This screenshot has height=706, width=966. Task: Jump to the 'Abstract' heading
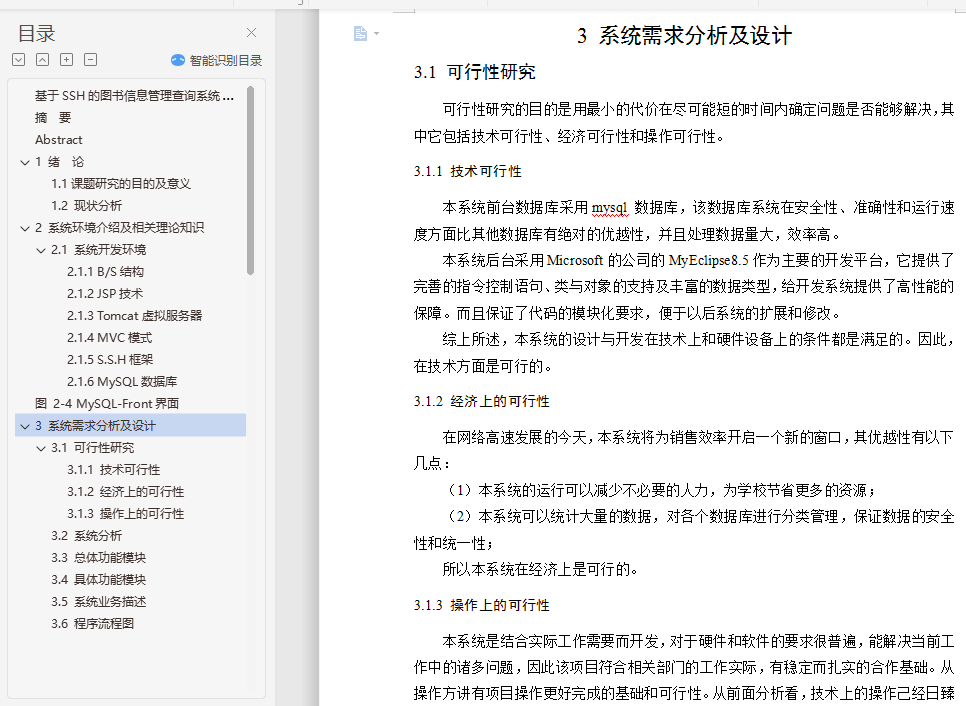click(x=59, y=140)
